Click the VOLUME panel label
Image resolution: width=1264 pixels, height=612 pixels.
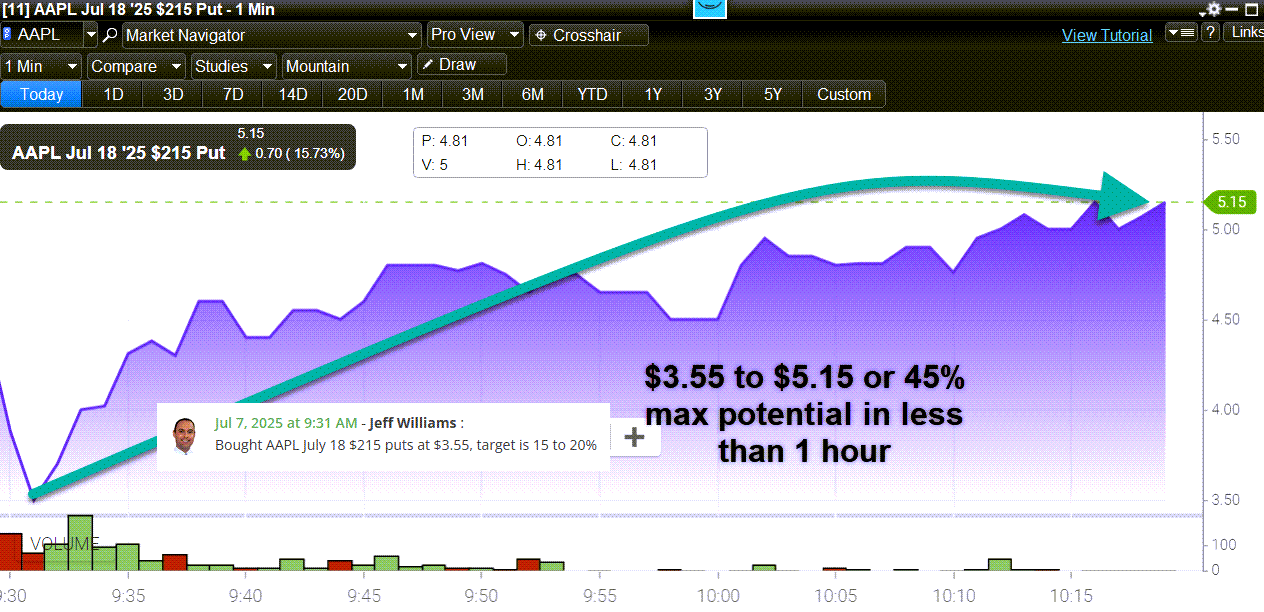[65, 544]
